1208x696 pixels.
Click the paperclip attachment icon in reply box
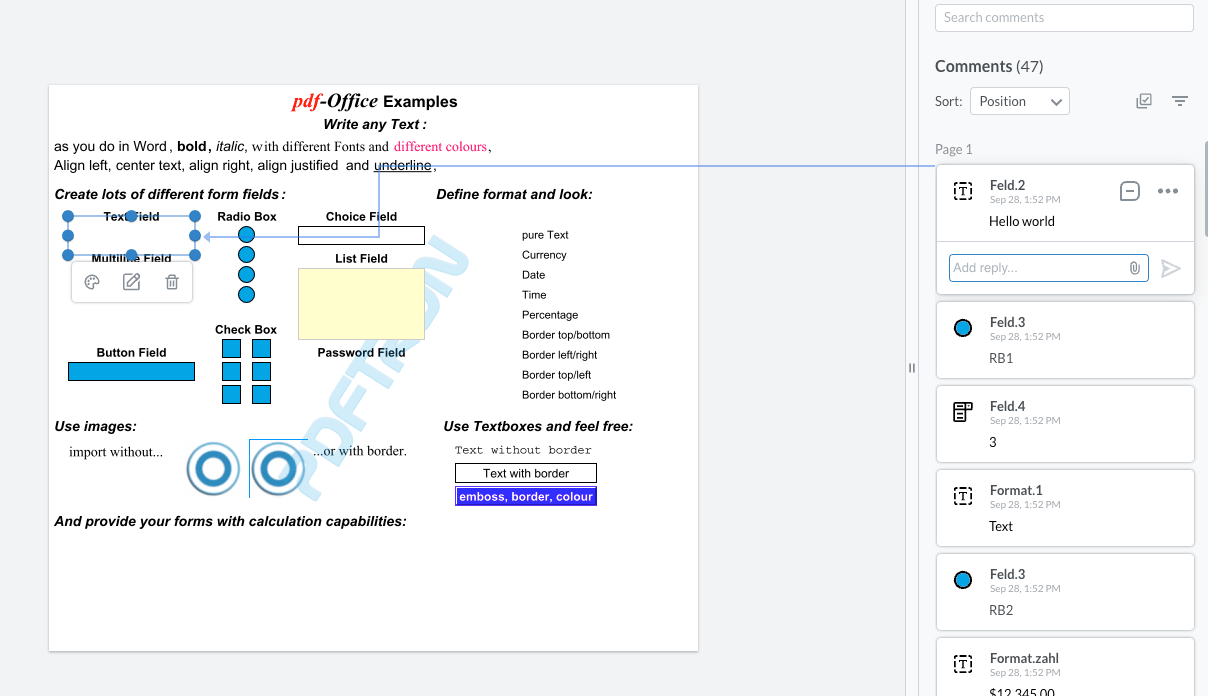(x=1134, y=268)
